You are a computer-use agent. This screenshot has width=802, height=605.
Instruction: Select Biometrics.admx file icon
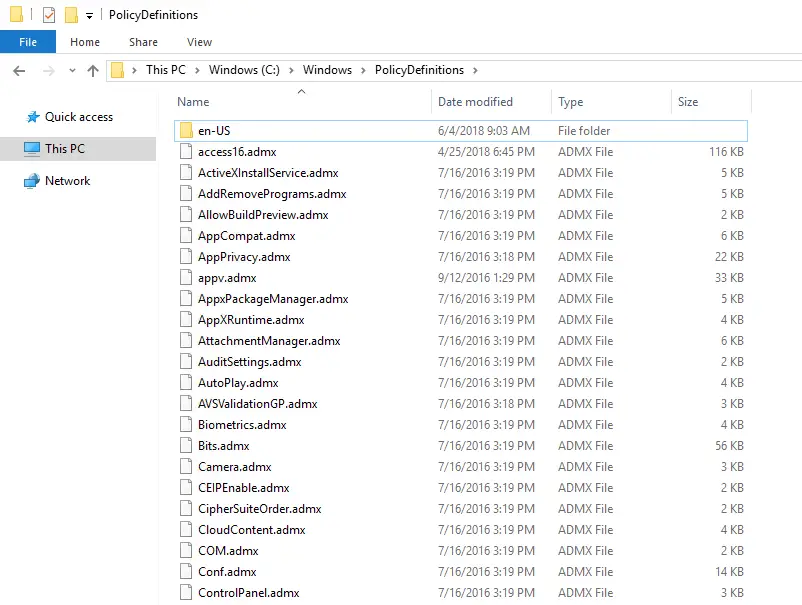click(x=186, y=424)
